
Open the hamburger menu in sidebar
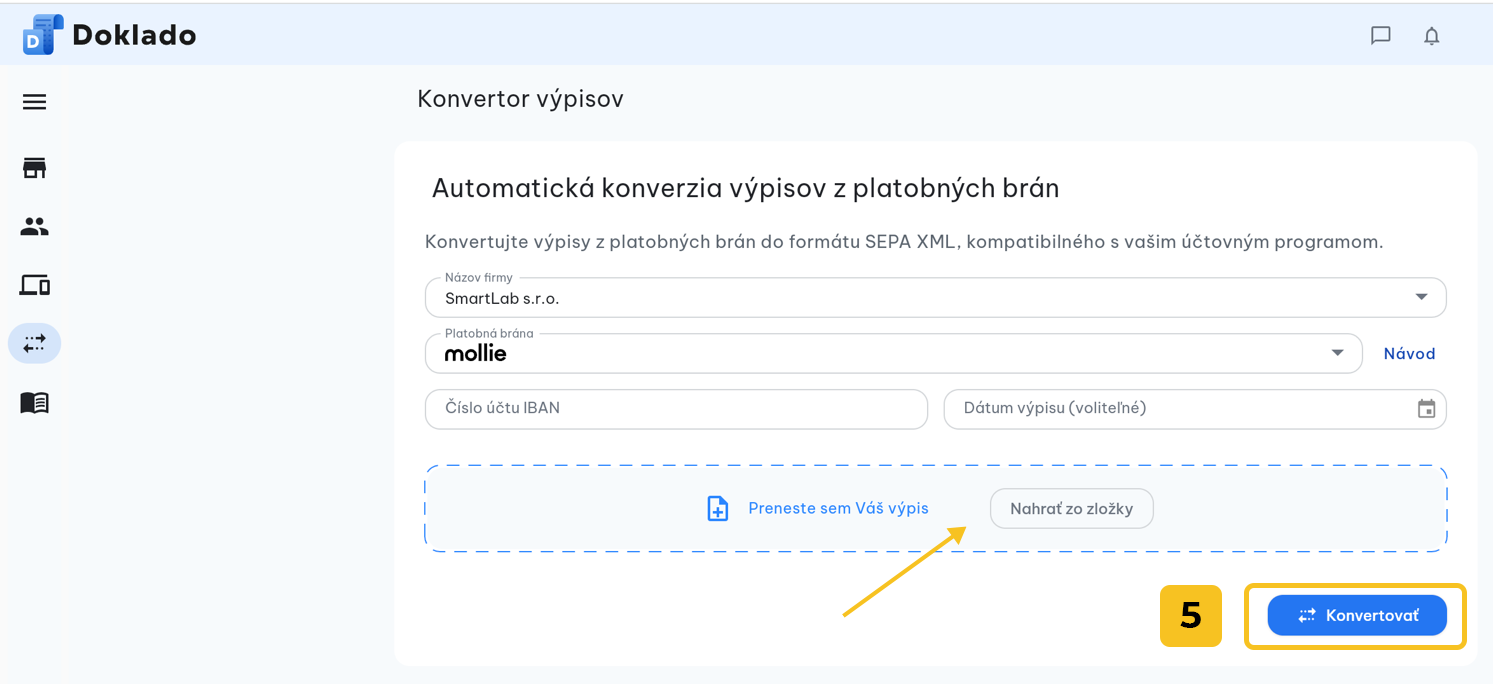click(34, 102)
